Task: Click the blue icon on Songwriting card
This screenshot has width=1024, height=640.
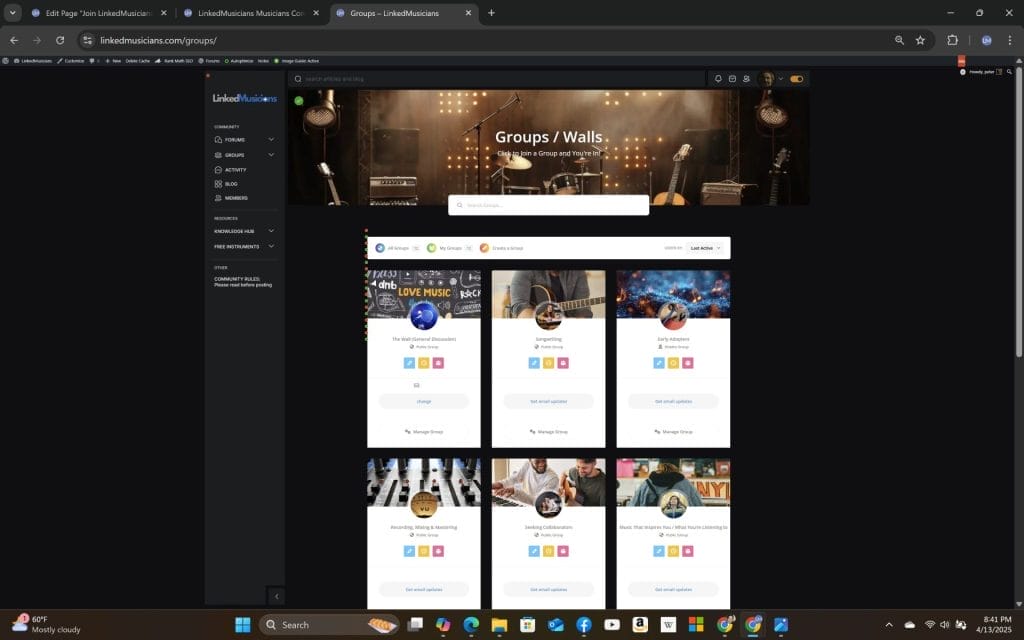Action: click(x=534, y=363)
